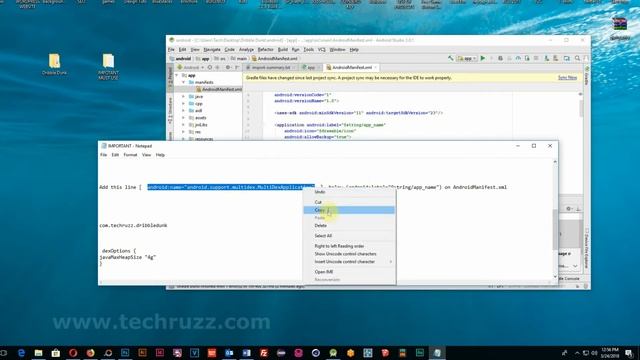640x360 pixels.
Task: Collapse the manifests folder node
Action: point(183,82)
